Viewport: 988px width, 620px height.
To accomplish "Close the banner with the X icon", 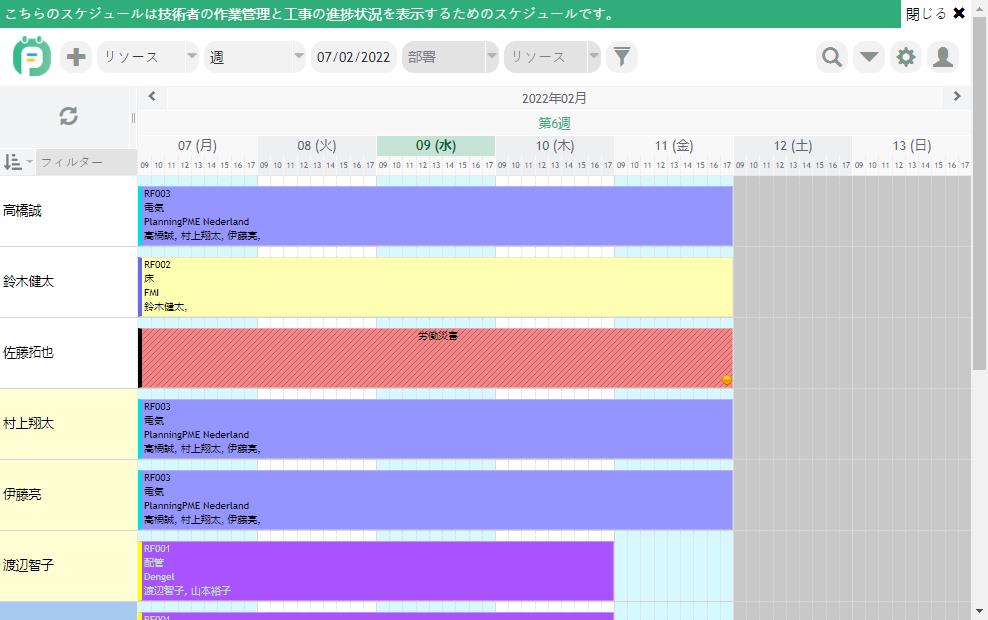I will point(959,13).
